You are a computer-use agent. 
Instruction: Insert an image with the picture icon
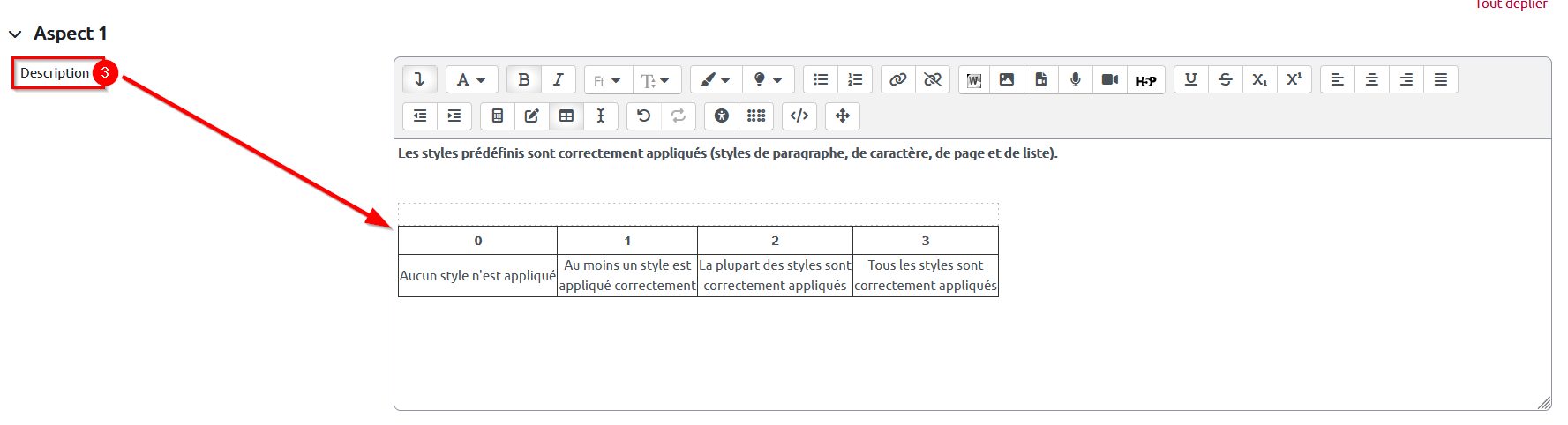pyautogui.click(x=1007, y=79)
